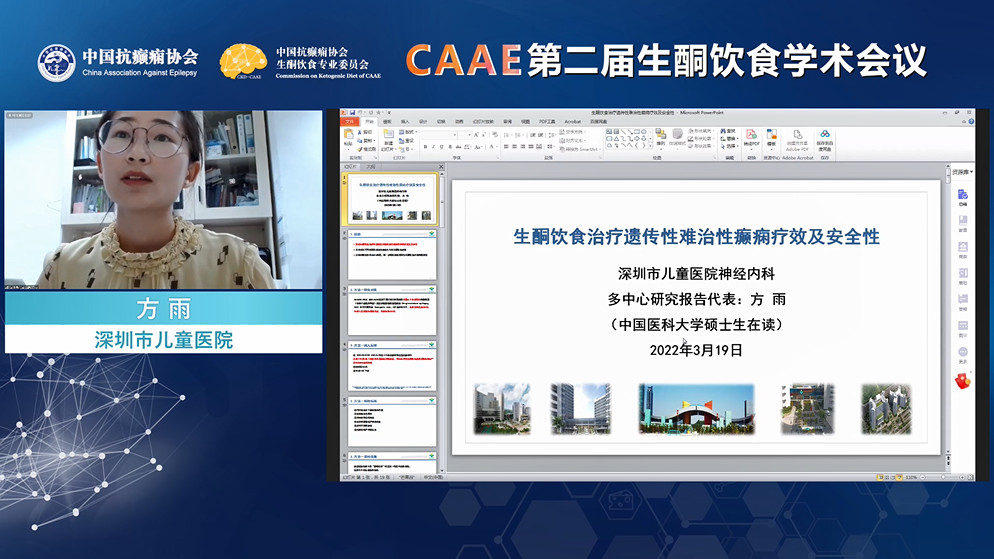Screen dimensions: 994x559
Task: Toggle Italic formatting
Action: 434,147
